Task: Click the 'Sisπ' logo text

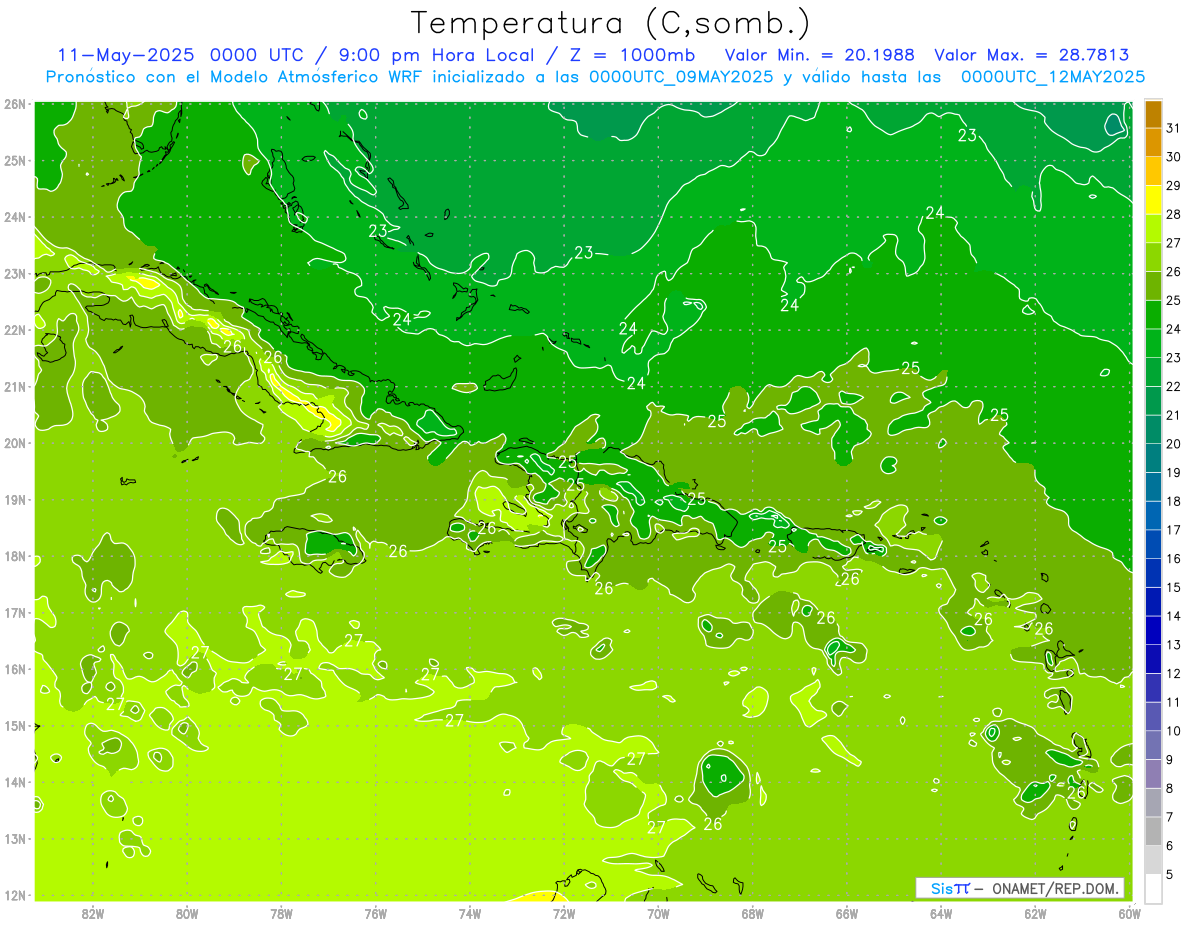Action: [950, 888]
